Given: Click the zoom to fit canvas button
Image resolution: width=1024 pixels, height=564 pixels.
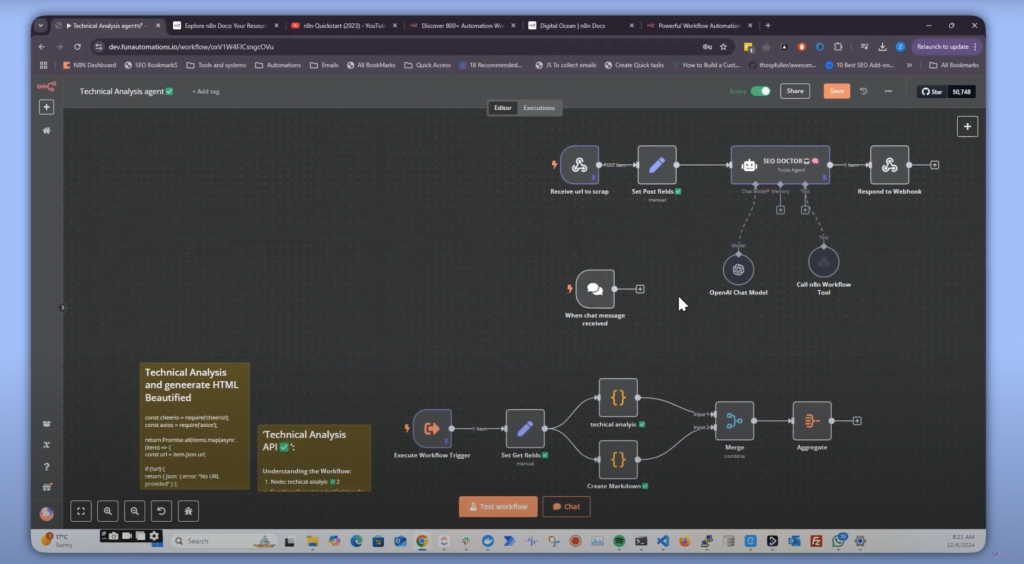Looking at the screenshot, I should click(81, 510).
